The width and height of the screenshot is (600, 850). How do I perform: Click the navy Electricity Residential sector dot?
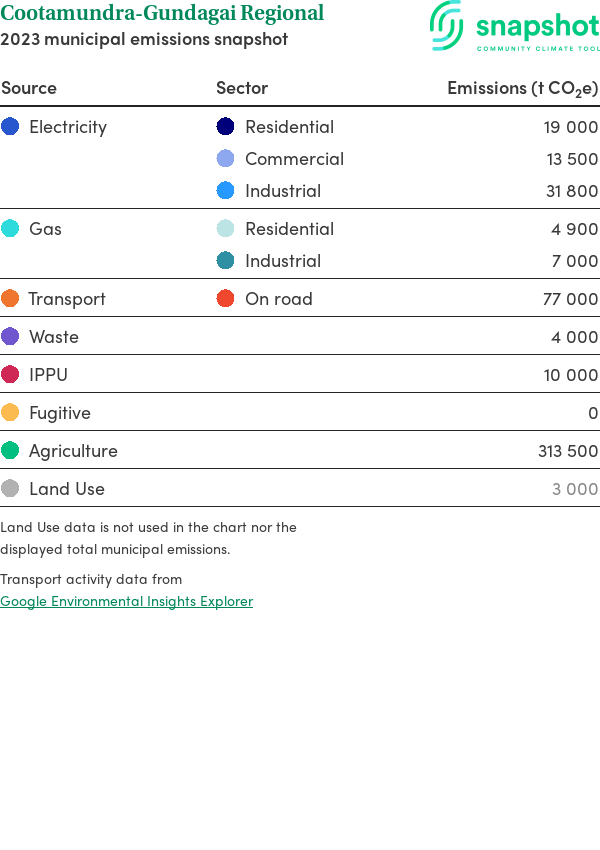(x=226, y=127)
